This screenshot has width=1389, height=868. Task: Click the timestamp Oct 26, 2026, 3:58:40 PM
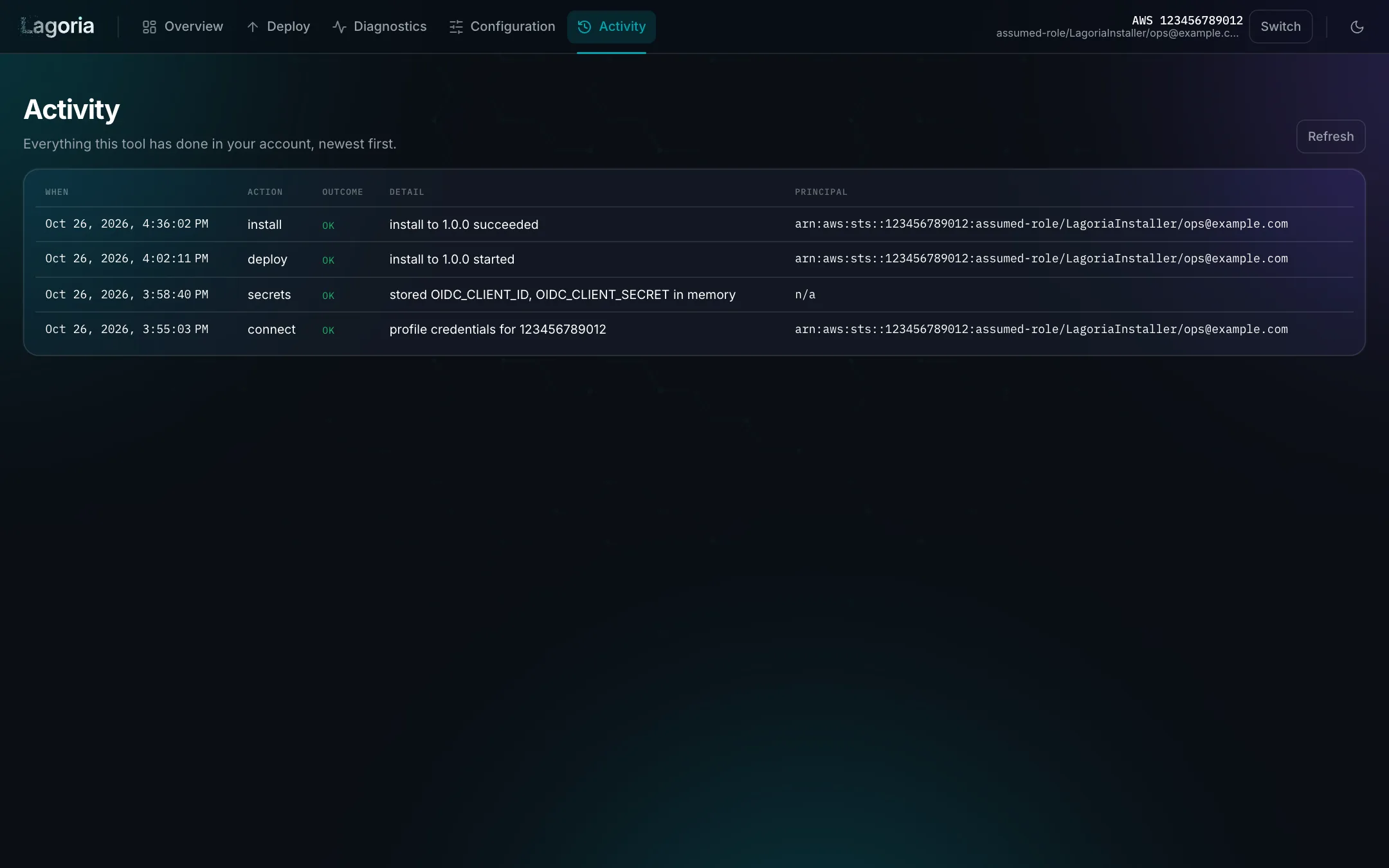(127, 294)
